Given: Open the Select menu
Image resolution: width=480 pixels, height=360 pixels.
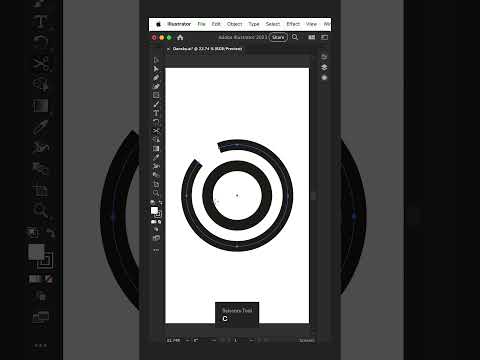Looking at the screenshot, I should tap(273, 24).
